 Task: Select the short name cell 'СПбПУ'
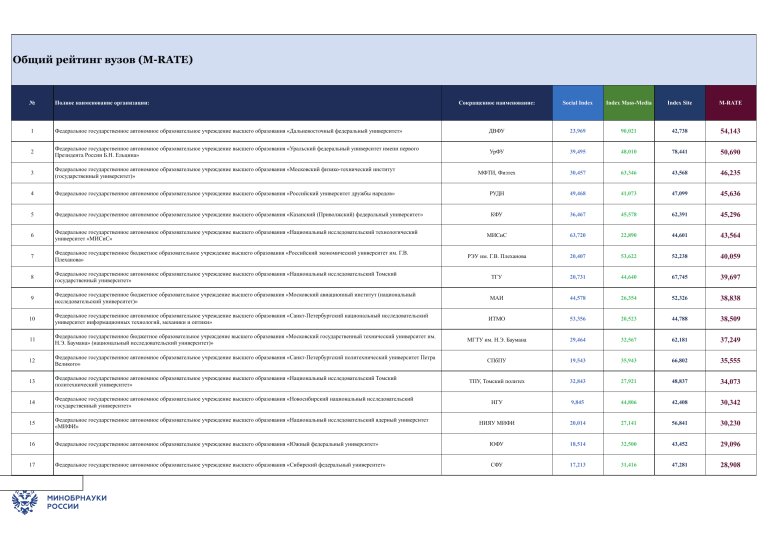497,360
